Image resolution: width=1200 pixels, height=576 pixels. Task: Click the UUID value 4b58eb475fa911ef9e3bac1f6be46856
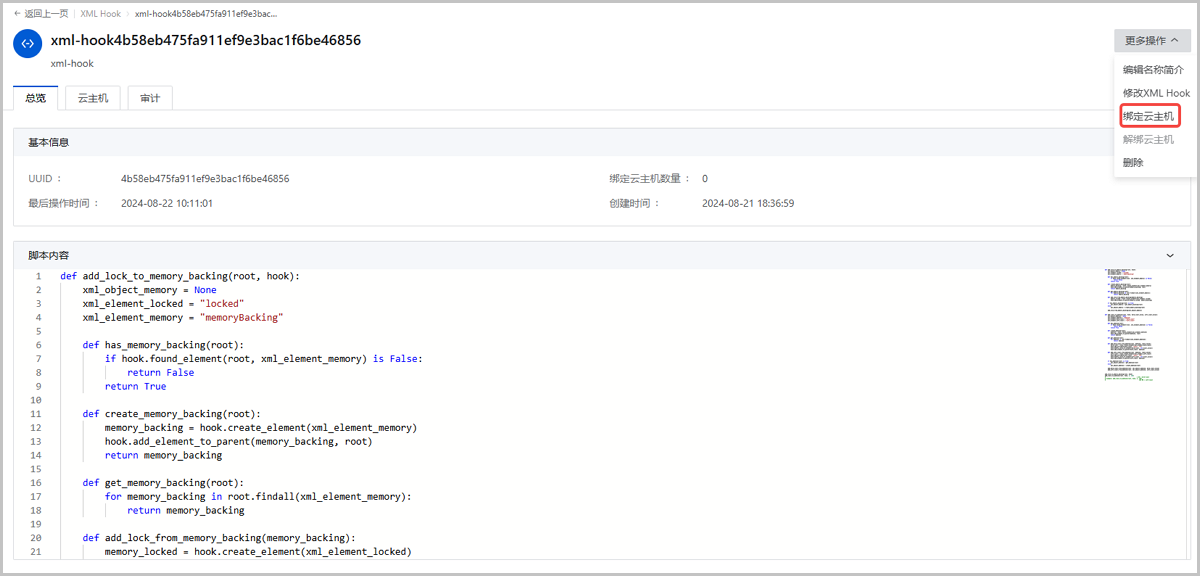[204, 179]
